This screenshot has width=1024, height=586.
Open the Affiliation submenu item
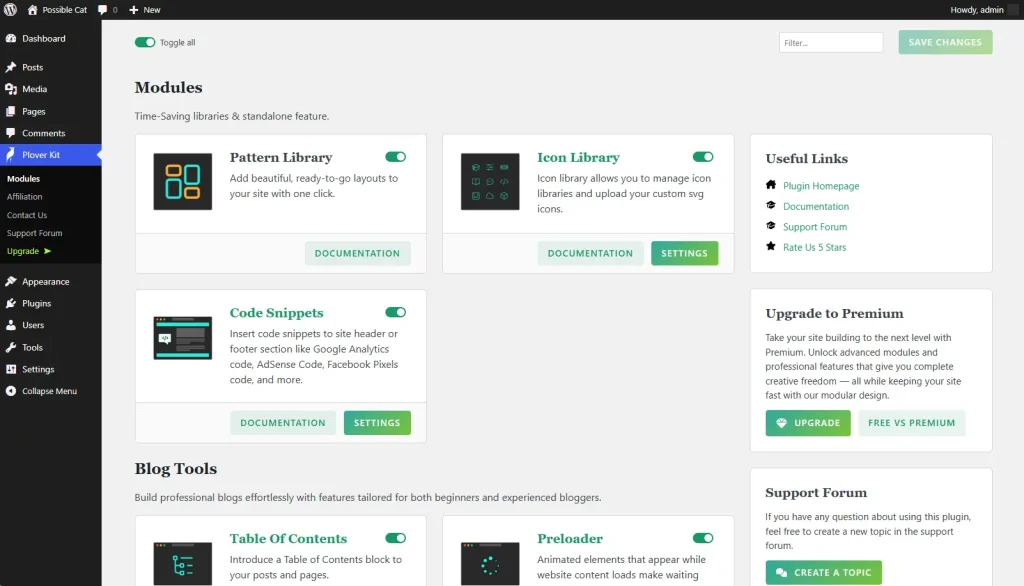point(25,197)
